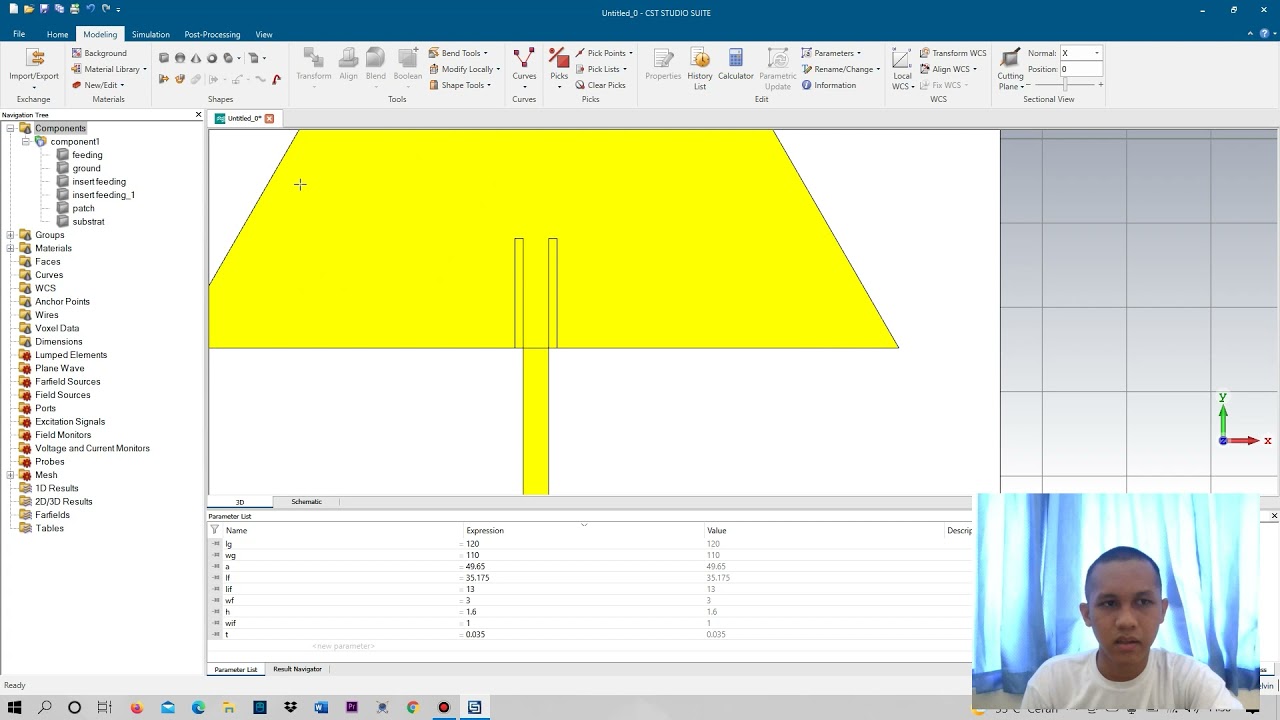Open the History List
Viewport: 1280px width, 720px height.
700,69
